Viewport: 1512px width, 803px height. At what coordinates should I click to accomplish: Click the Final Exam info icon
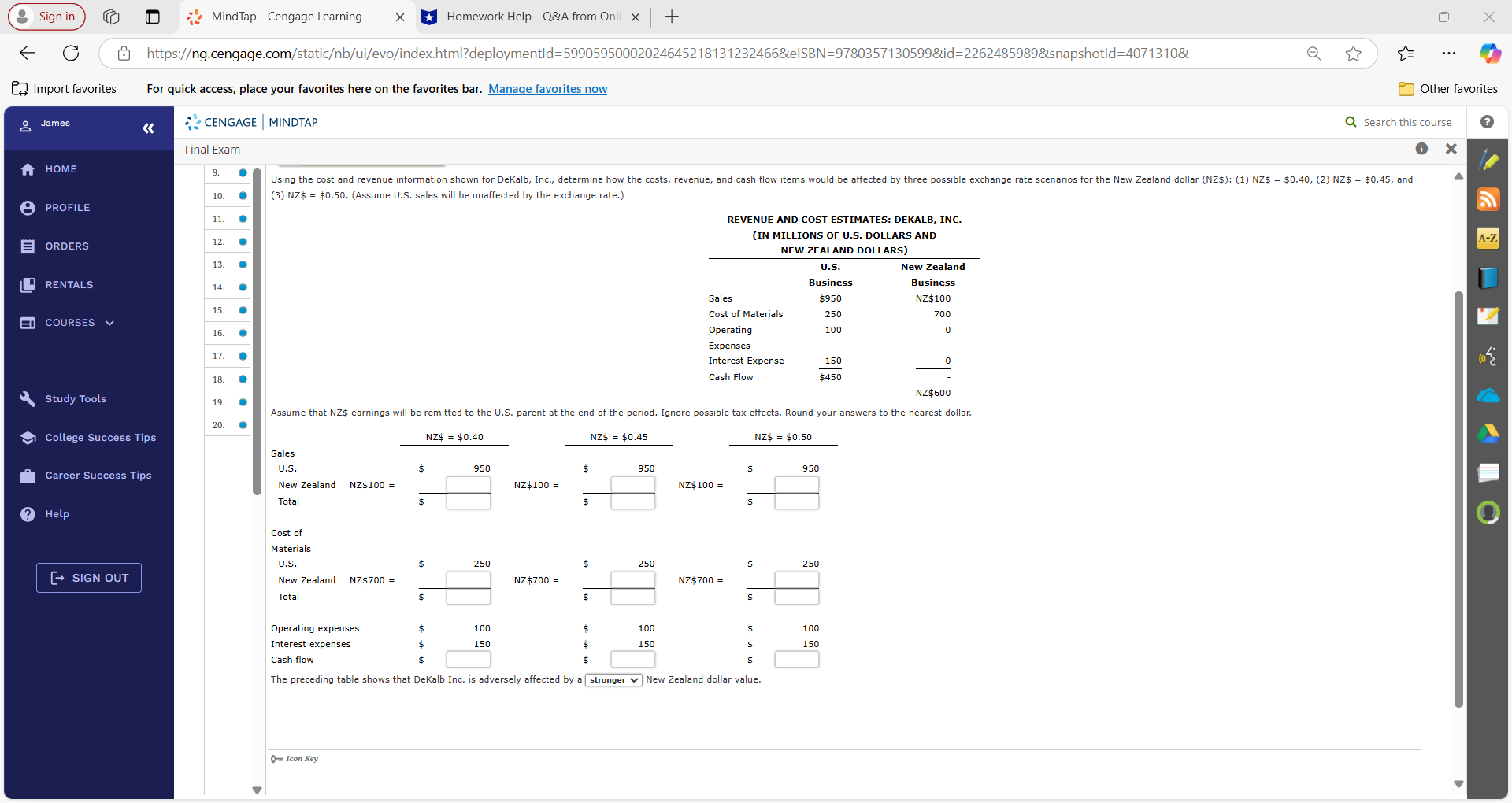1421,149
